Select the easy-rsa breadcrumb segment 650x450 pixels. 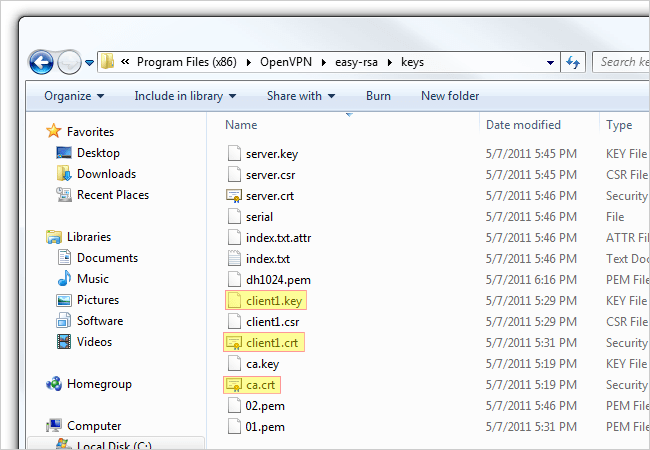pyautogui.click(x=356, y=63)
